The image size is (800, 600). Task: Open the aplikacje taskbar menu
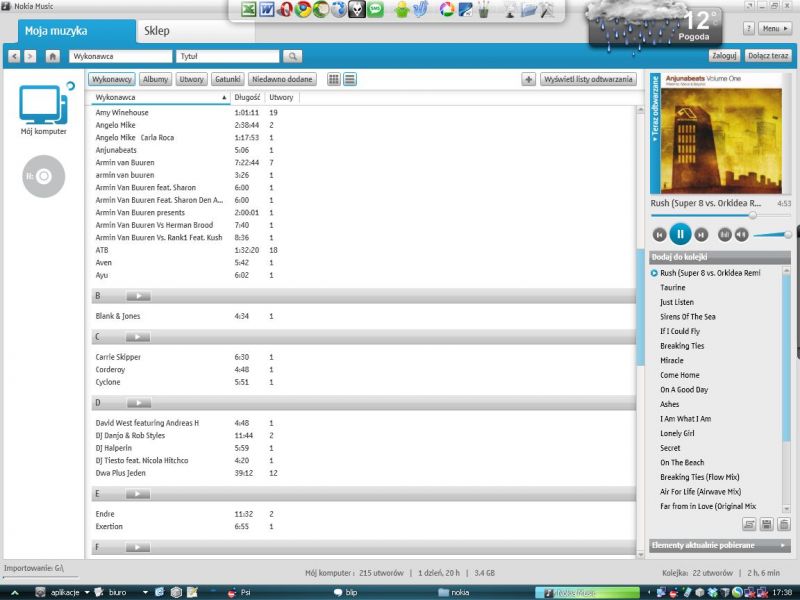point(63,592)
